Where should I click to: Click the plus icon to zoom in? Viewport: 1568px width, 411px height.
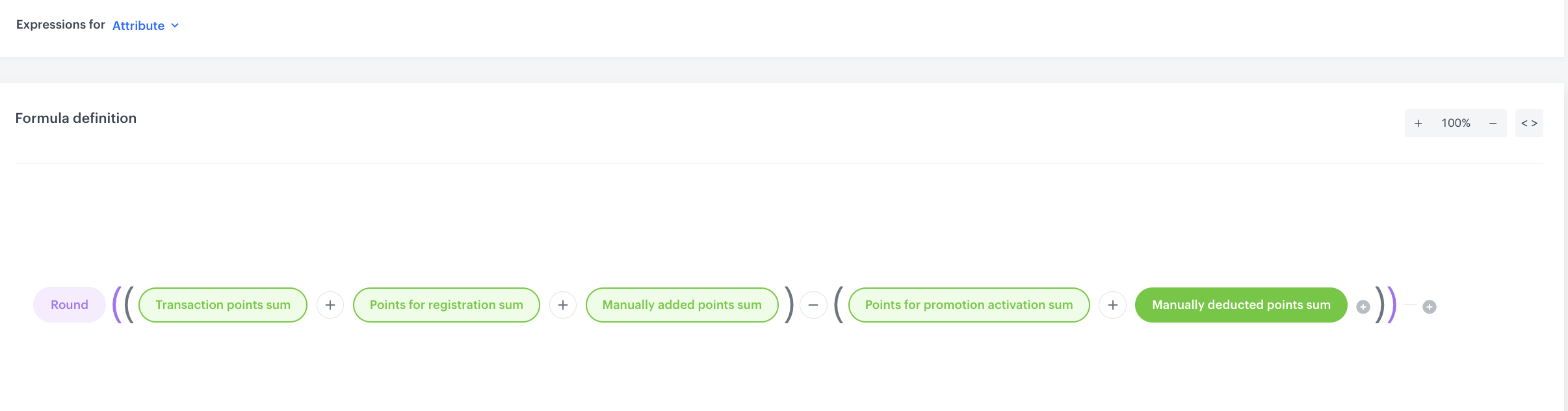click(1418, 122)
